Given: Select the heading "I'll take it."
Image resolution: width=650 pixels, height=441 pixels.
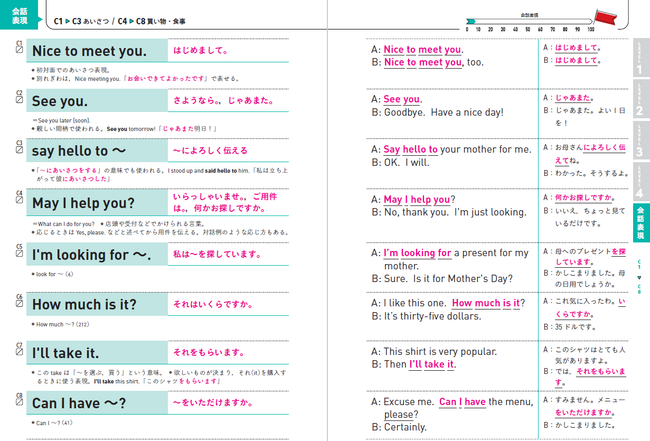Looking at the screenshot, I should [x=65, y=353].
